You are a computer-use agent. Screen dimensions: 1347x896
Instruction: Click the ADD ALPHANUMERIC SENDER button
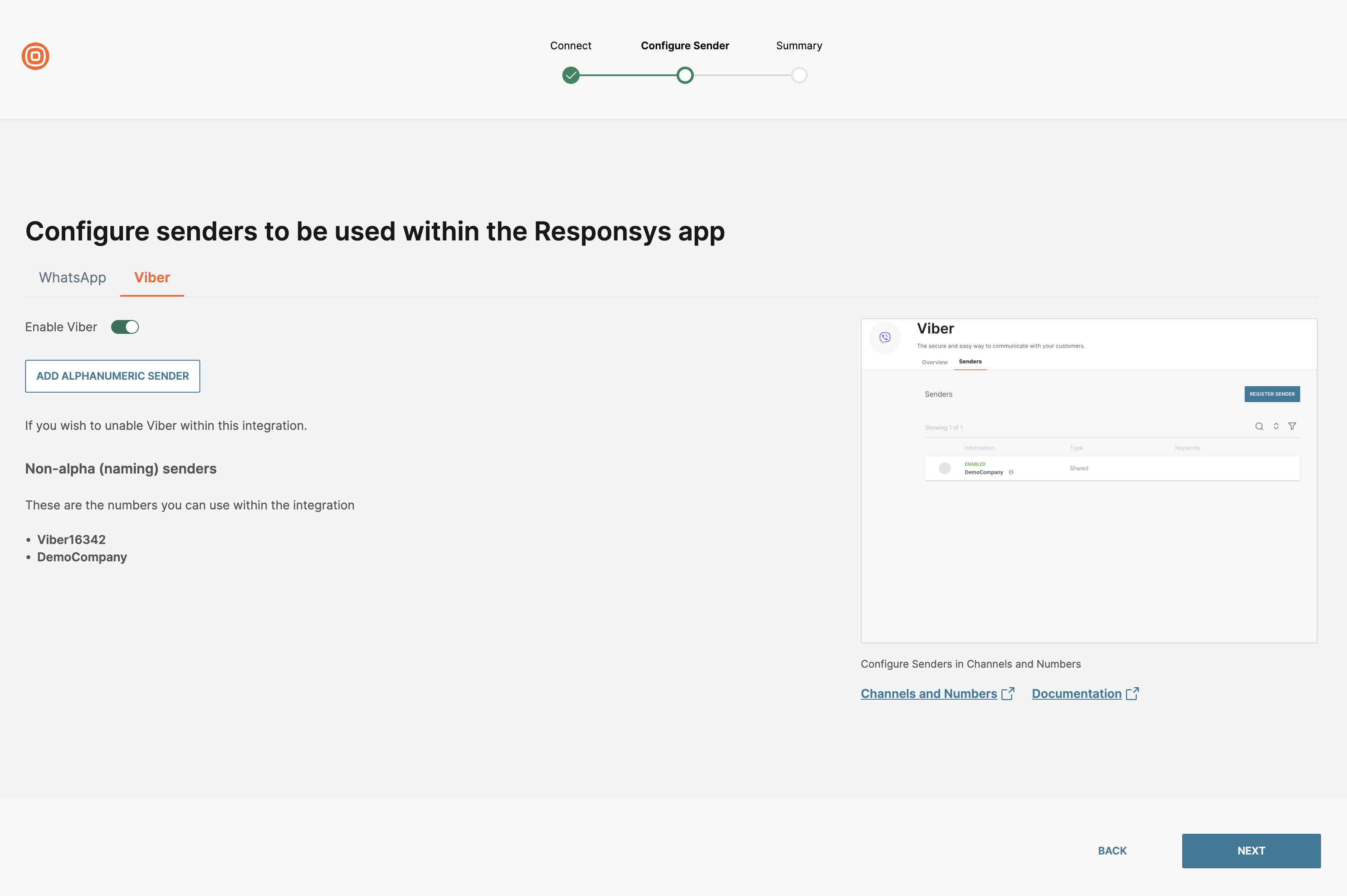coord(112,375)
